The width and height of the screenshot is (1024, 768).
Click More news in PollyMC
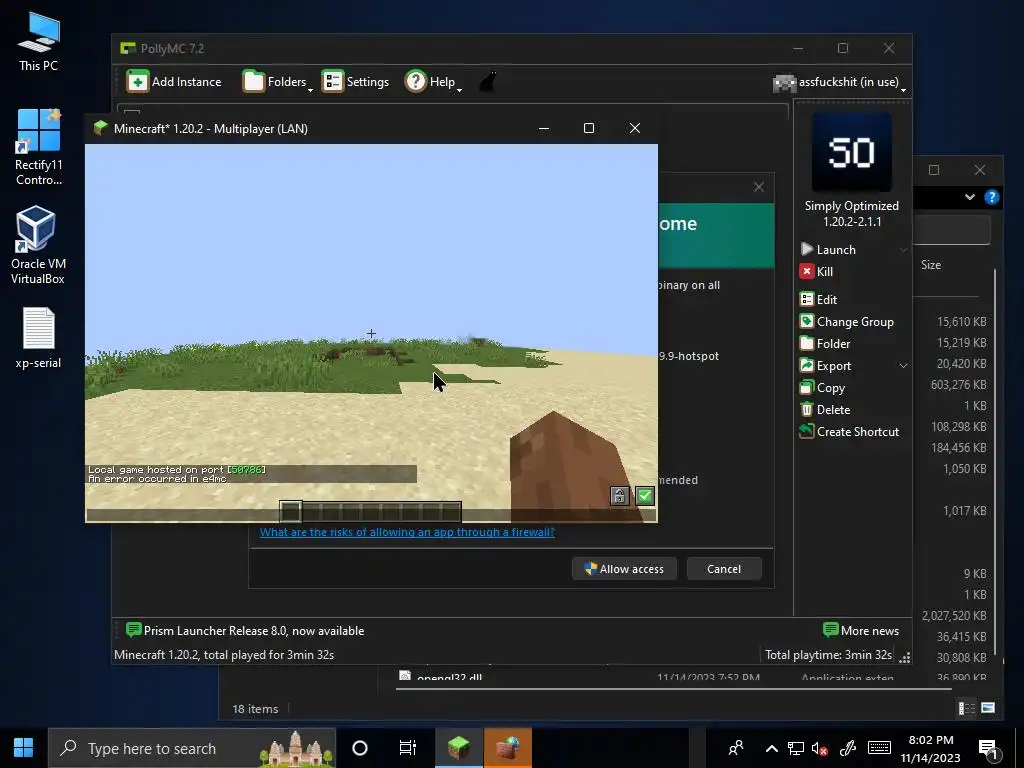click(x=861, y=631)
